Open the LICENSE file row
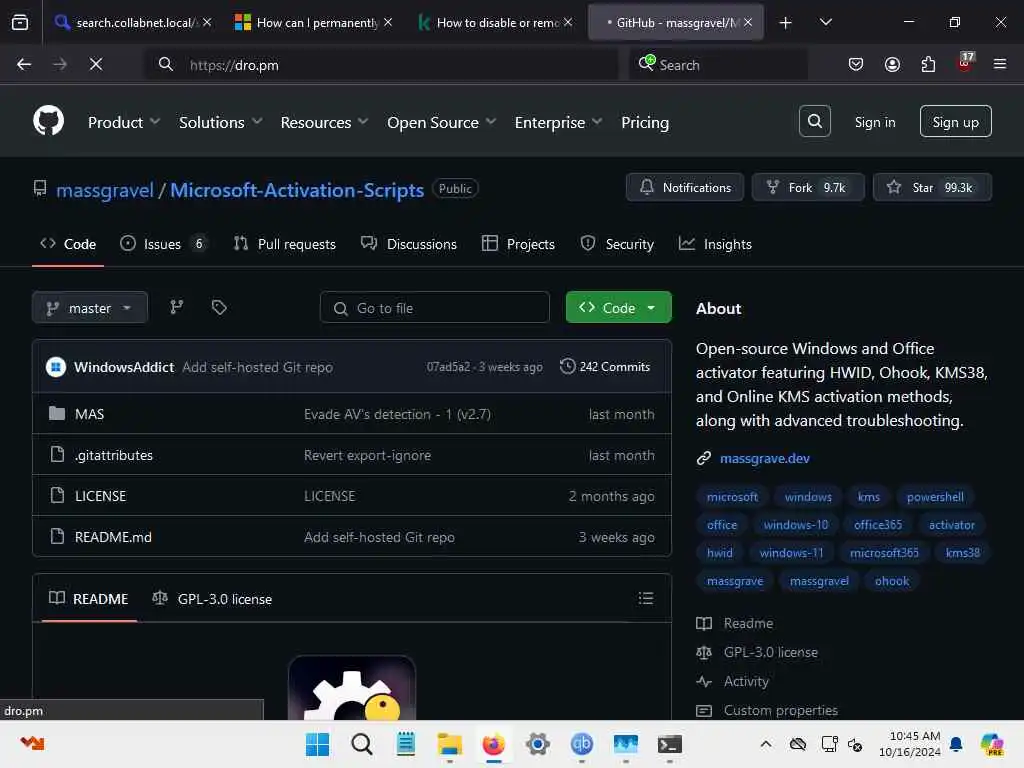Viewport: 1024px width, 768px height. tap(352, 496)
